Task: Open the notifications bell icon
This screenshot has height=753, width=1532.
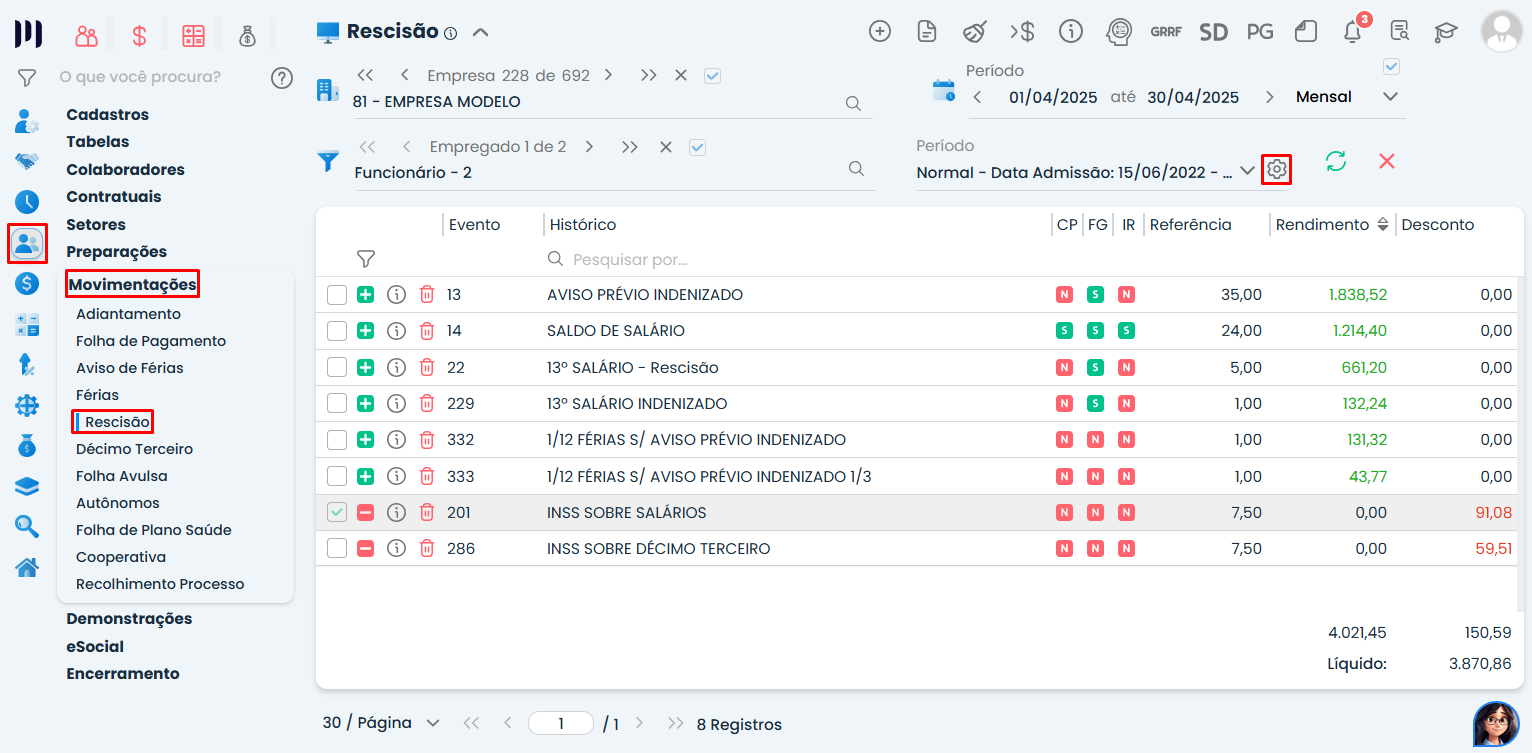Action: pyautogui.click(x=1352, y=32)
